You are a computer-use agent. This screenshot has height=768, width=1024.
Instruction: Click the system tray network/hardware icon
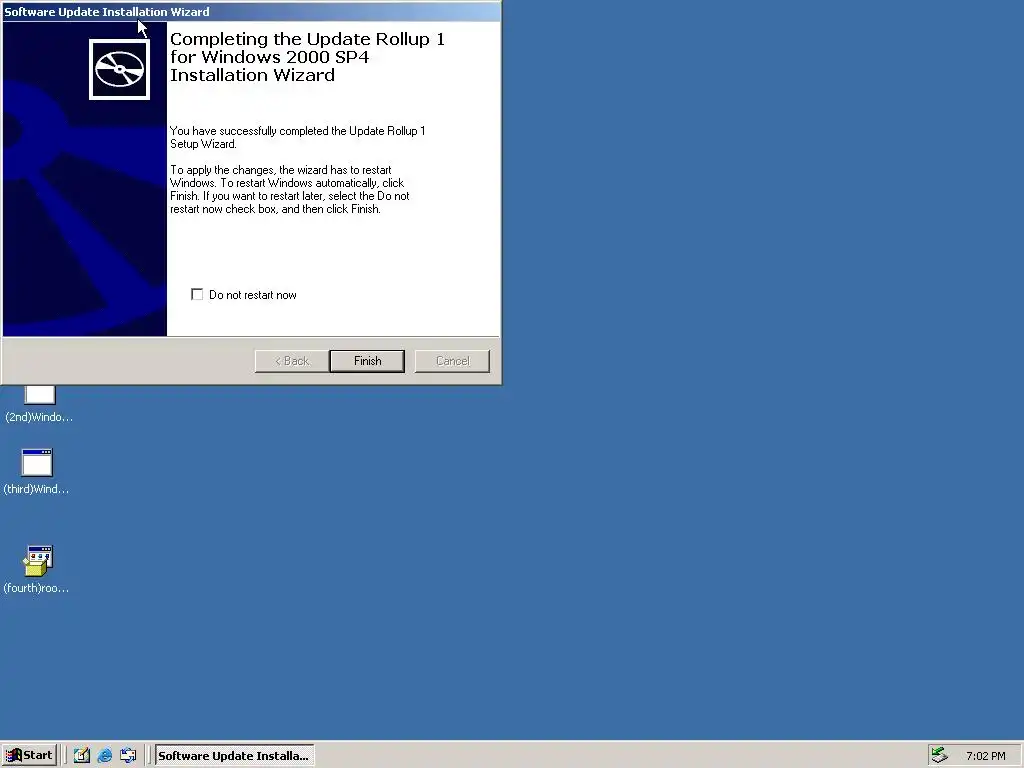pos(939,756)
